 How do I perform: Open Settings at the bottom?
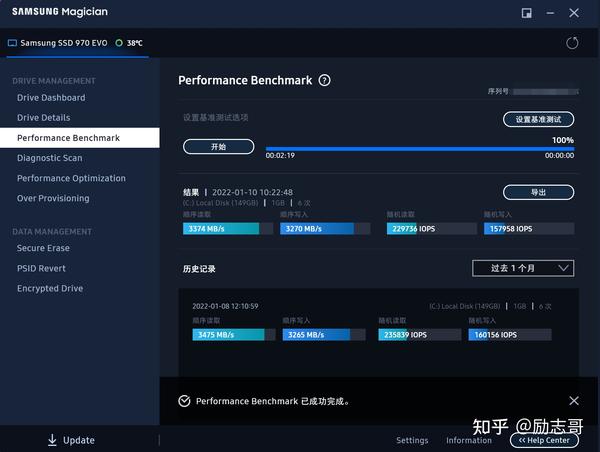tap(412, 440)
